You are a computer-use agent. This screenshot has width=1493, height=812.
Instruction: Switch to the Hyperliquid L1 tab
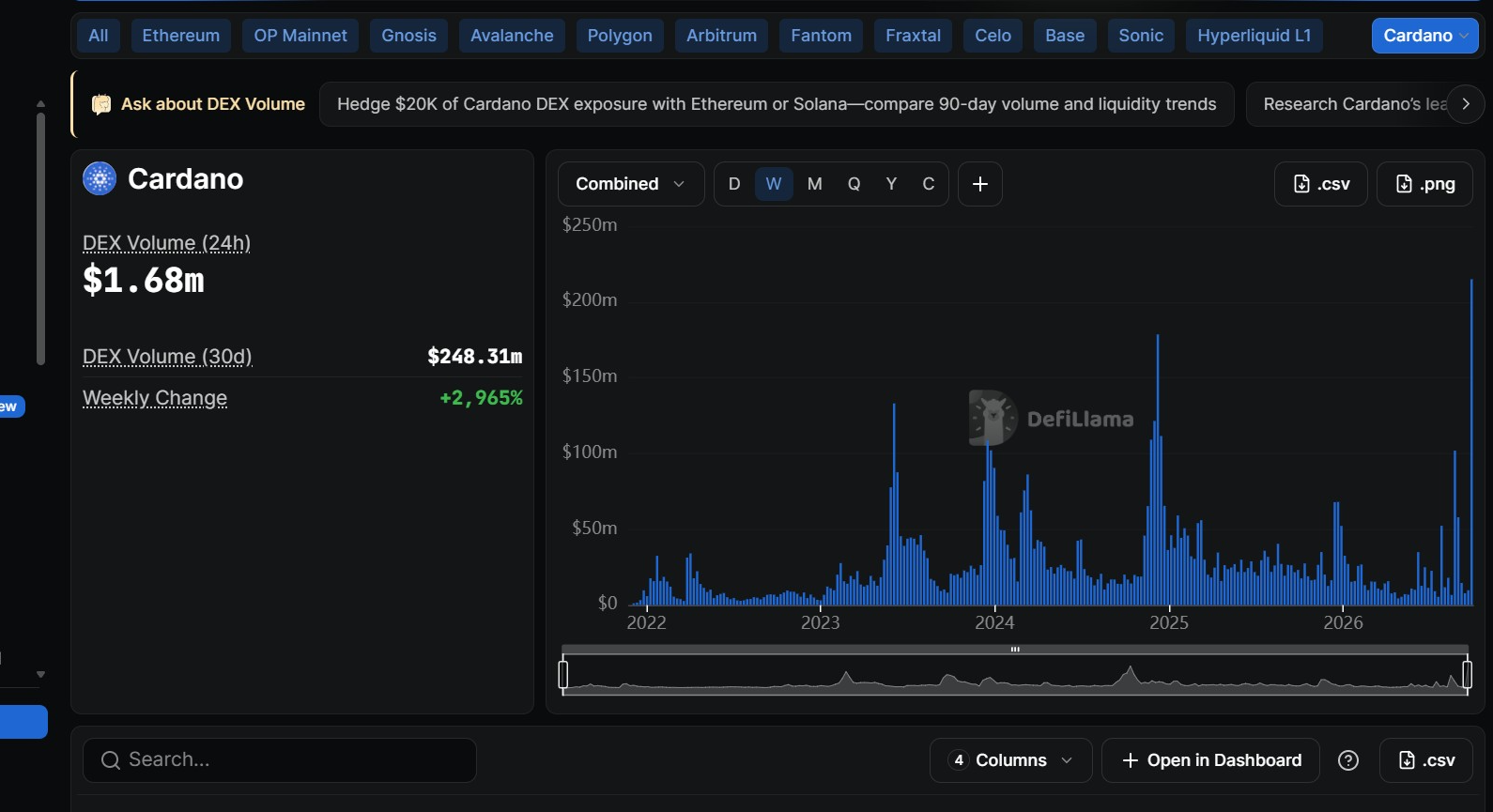point(1254,36)
